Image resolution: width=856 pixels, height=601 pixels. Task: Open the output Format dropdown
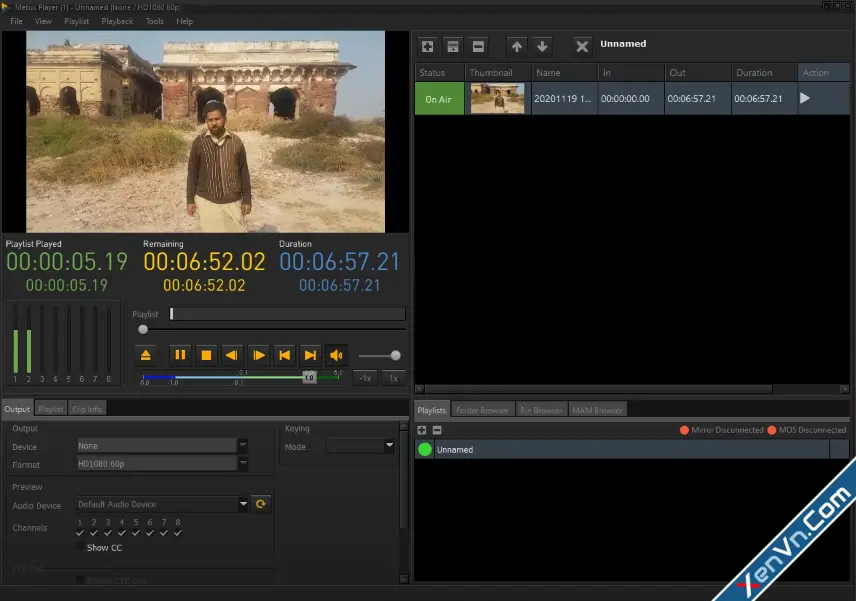pyautogui.click(x=243, y=463)
